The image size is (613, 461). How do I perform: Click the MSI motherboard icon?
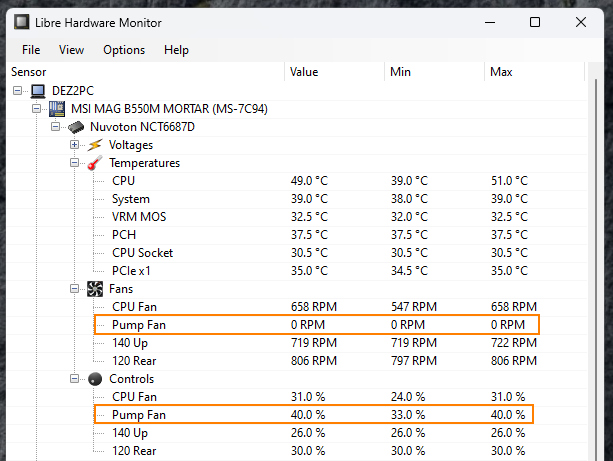point(57,108)
